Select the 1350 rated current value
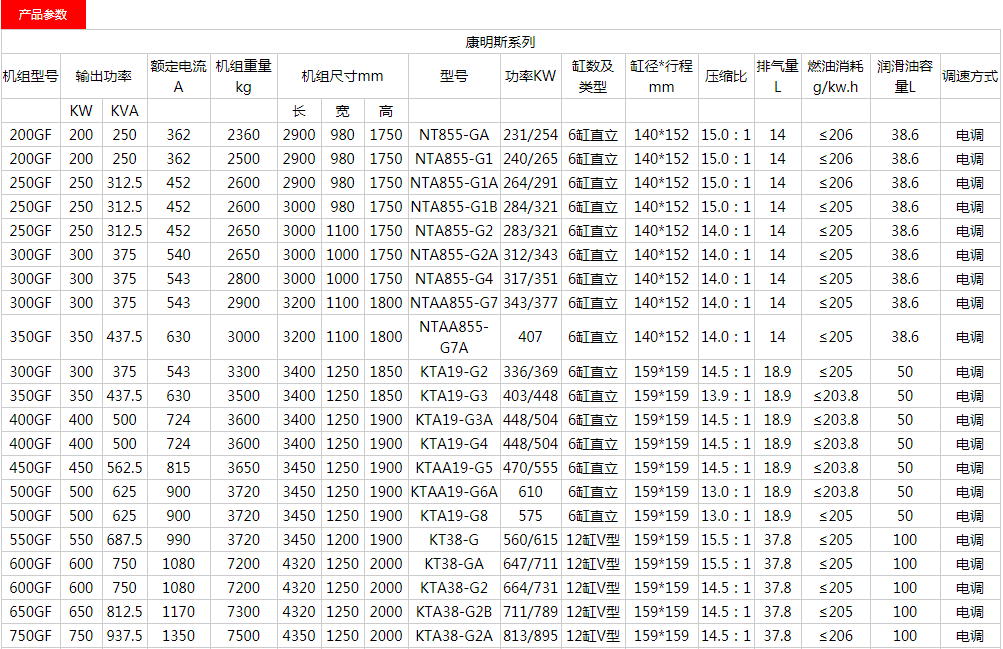The height and width of the screenshot is (649, 1003). pyautogui.click(x=178, y=636)
